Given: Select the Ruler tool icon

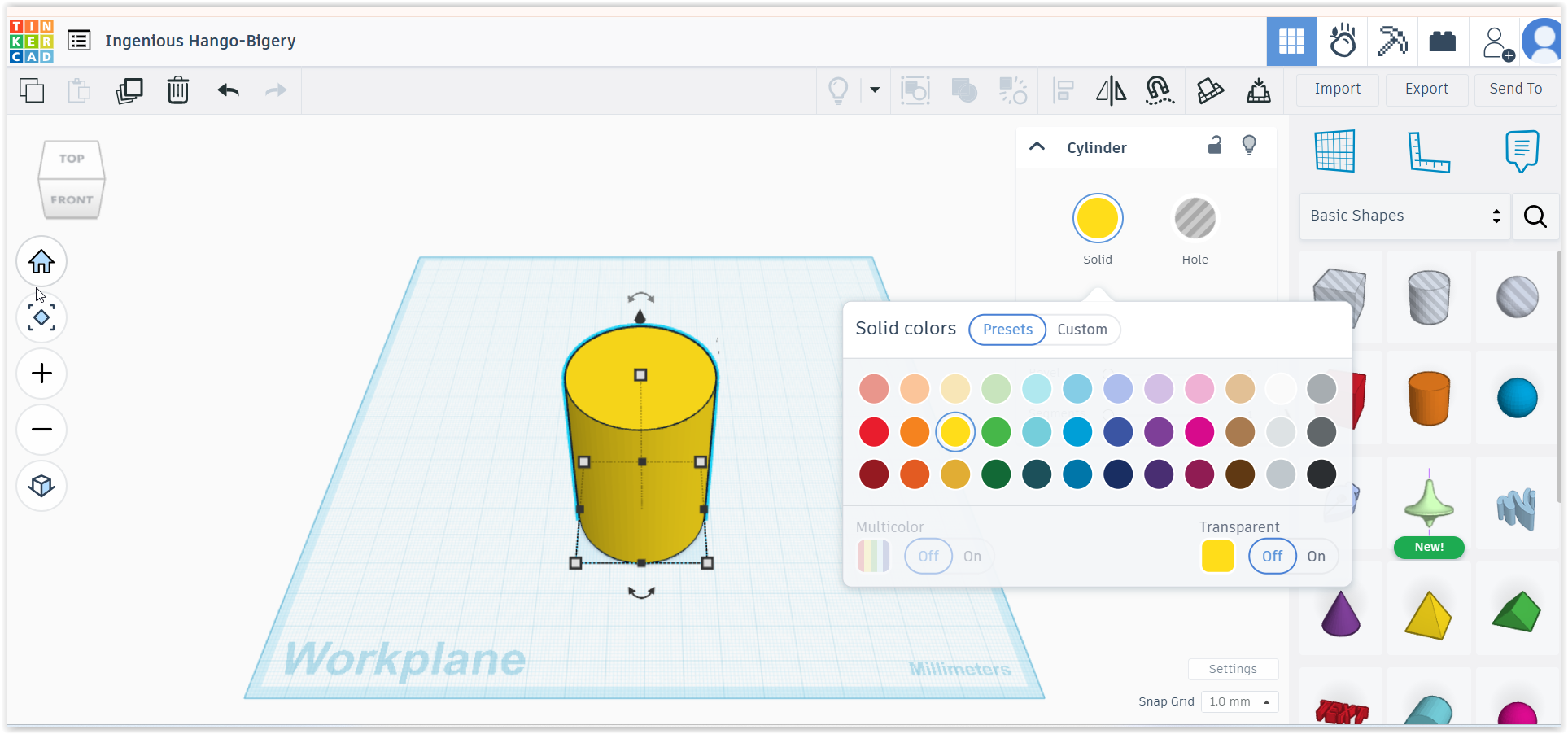Looking at the screenshot, I should (1429, 151).
